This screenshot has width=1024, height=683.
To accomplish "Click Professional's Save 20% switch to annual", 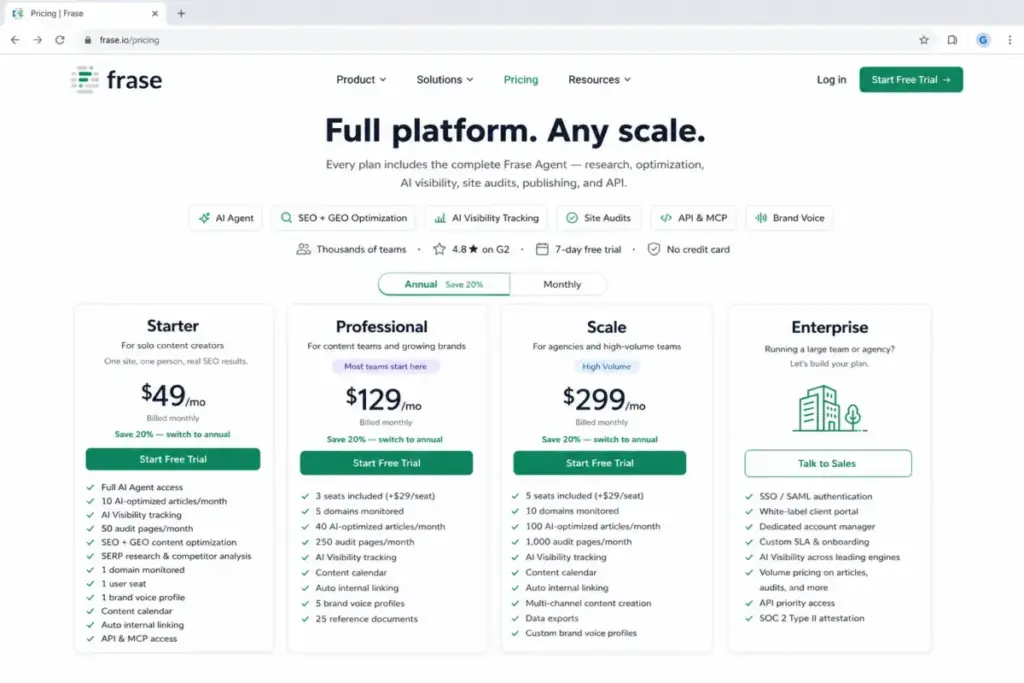I will [x=385, y=439].
